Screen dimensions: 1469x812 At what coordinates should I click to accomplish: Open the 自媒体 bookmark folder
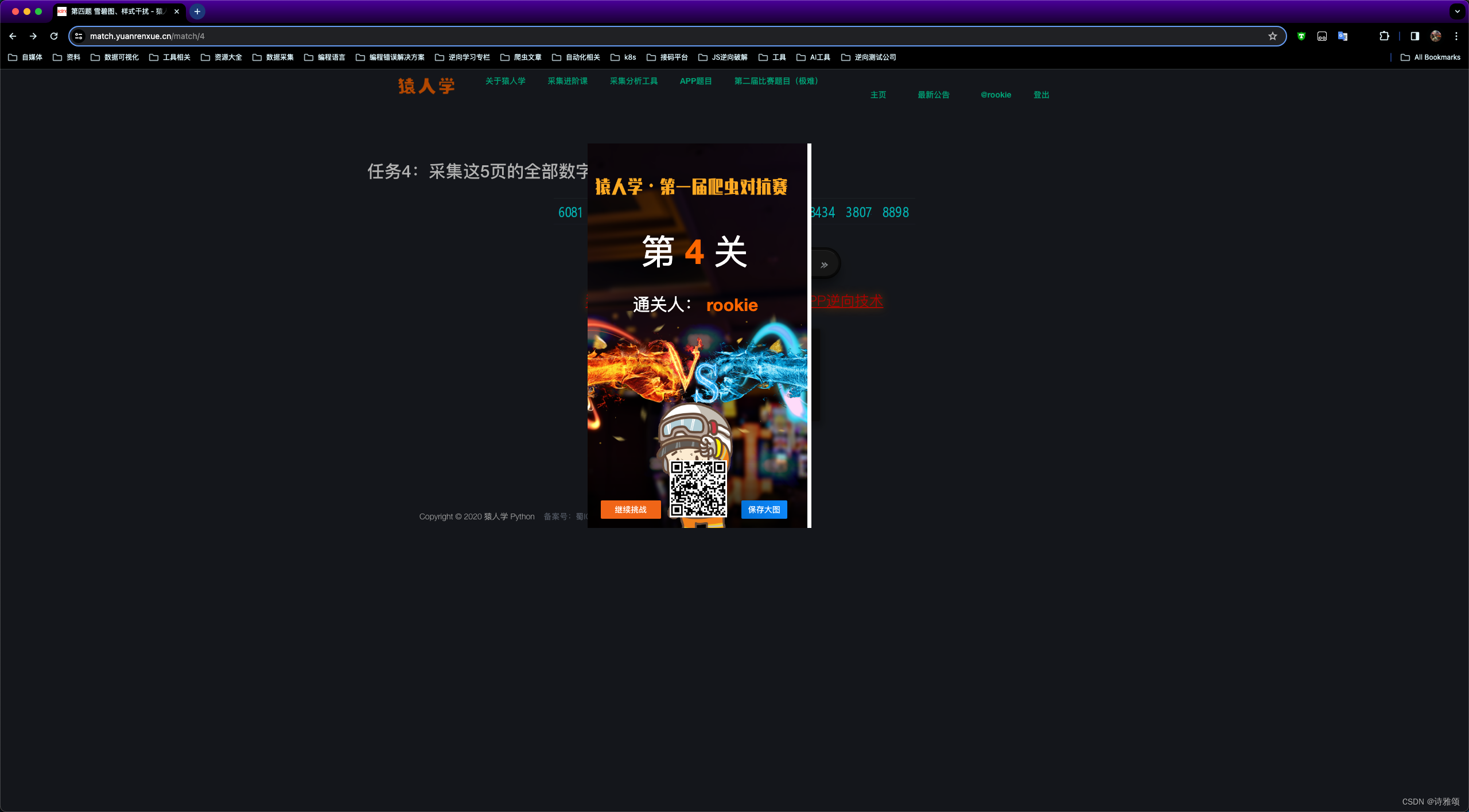tap(26, 57)
